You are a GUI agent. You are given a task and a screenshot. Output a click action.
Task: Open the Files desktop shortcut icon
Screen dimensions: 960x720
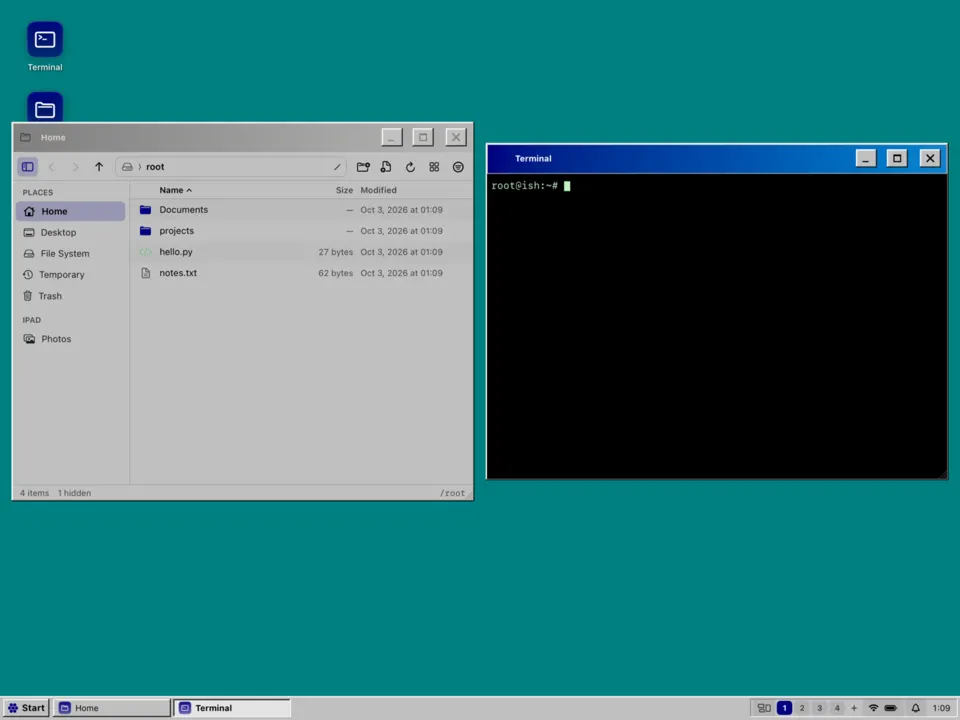[45, 108]
